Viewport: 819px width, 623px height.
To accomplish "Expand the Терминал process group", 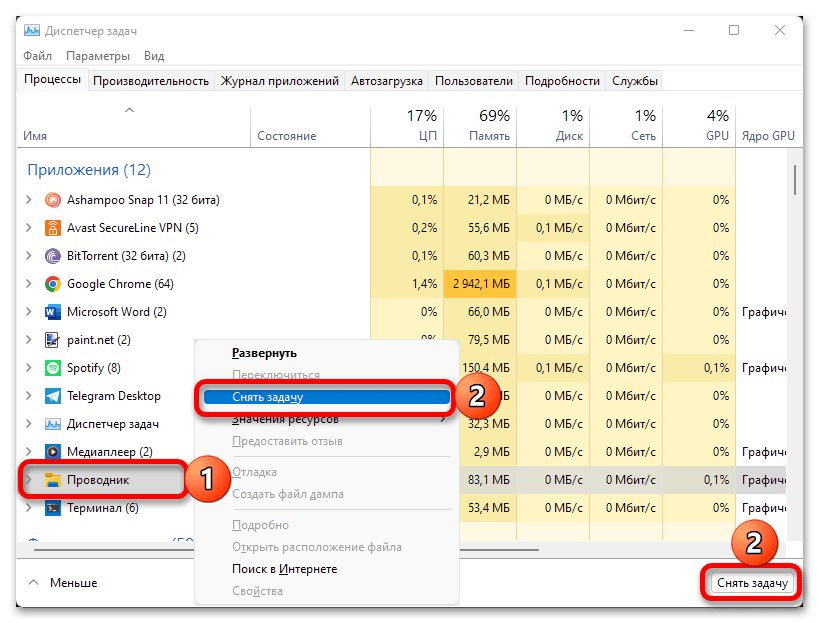I will pyautogui.click(x=29, y=508).
